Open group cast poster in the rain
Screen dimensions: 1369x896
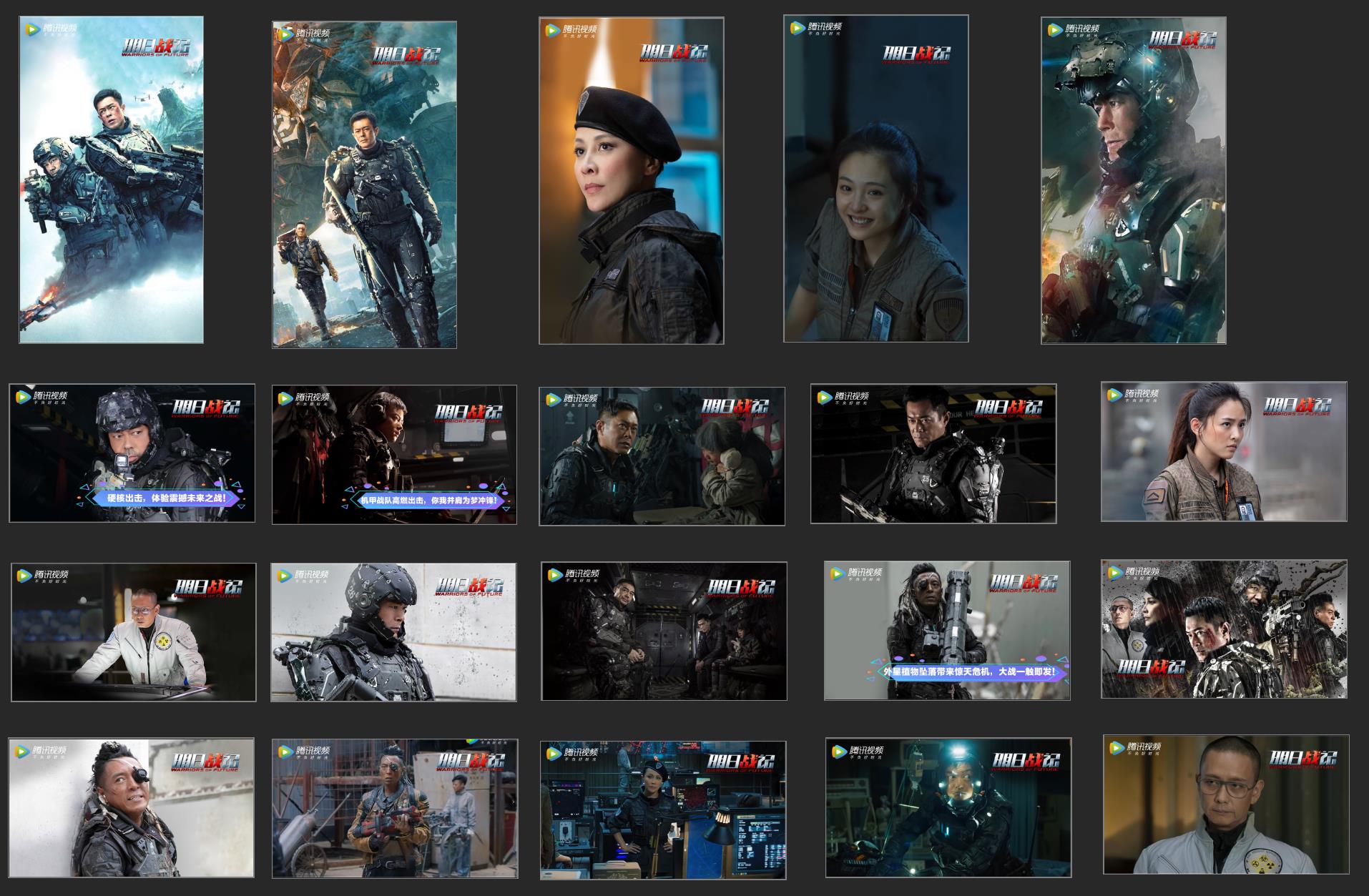click(1224, 629)
